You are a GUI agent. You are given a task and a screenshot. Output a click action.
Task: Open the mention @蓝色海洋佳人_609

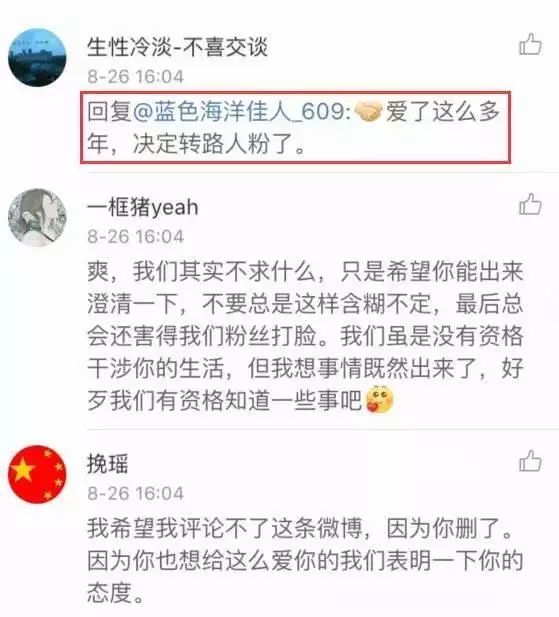pyautogui.click(x=242, y=112)
